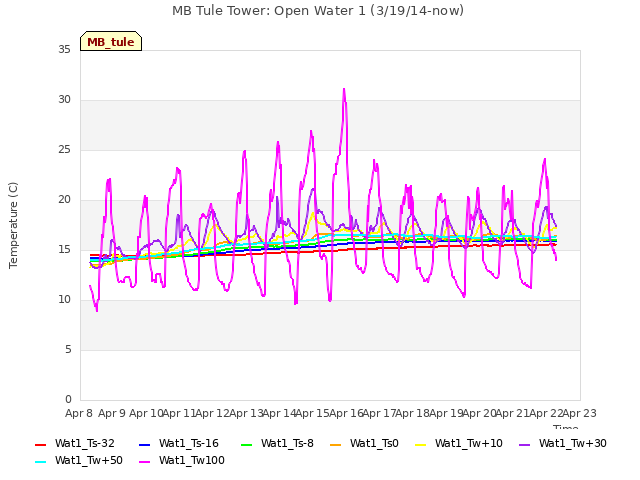Screen dimensions: 640x480
Task: Click the 20 y-axis tick label
Action: pyautogui.click(x=64, y=200)
